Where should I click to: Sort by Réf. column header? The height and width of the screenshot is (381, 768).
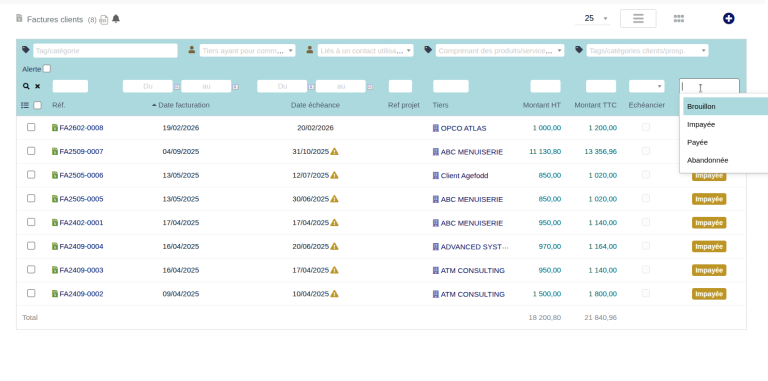(x=59, y=105)
